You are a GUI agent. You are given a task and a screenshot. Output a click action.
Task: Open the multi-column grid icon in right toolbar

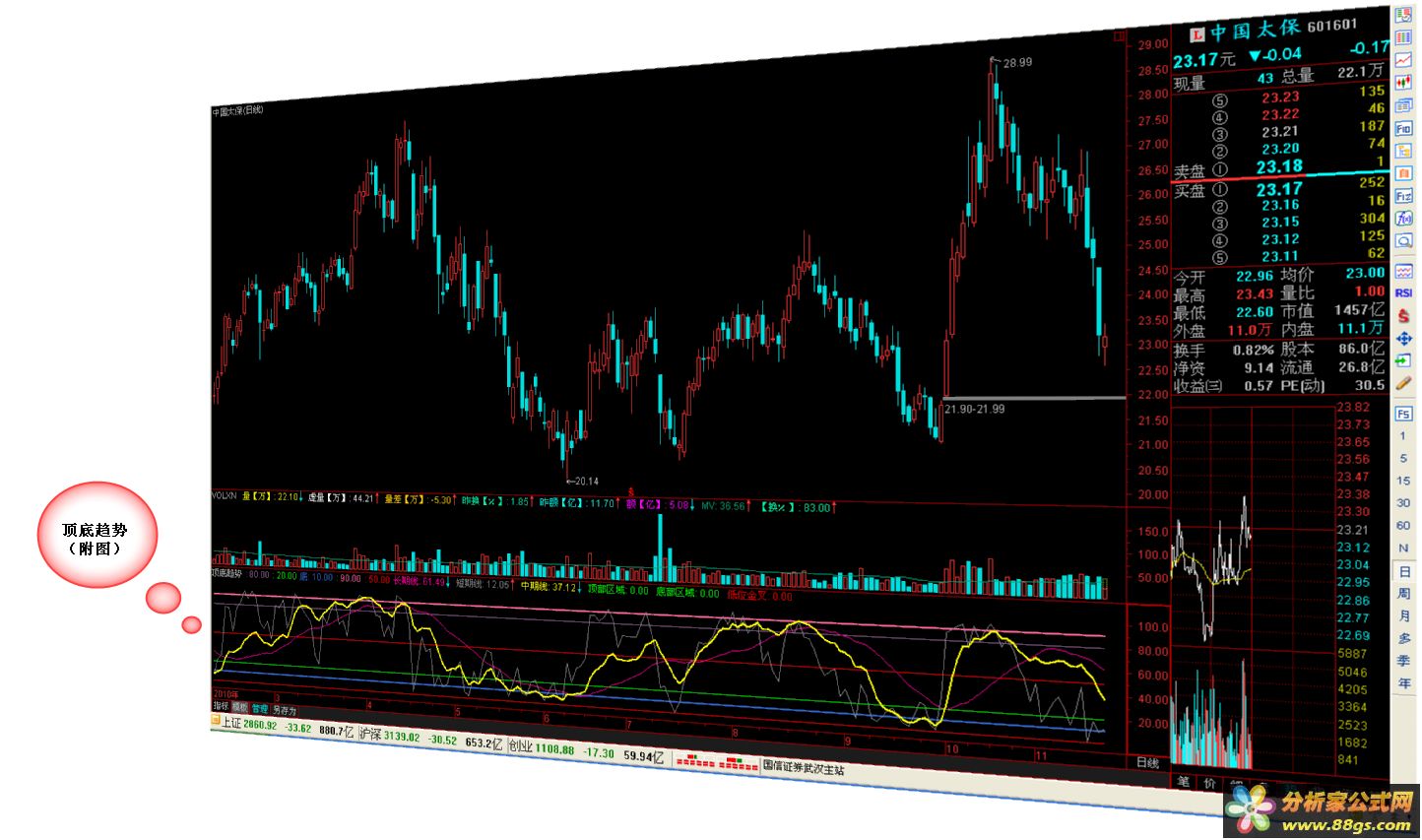[x=1403, y=37]
